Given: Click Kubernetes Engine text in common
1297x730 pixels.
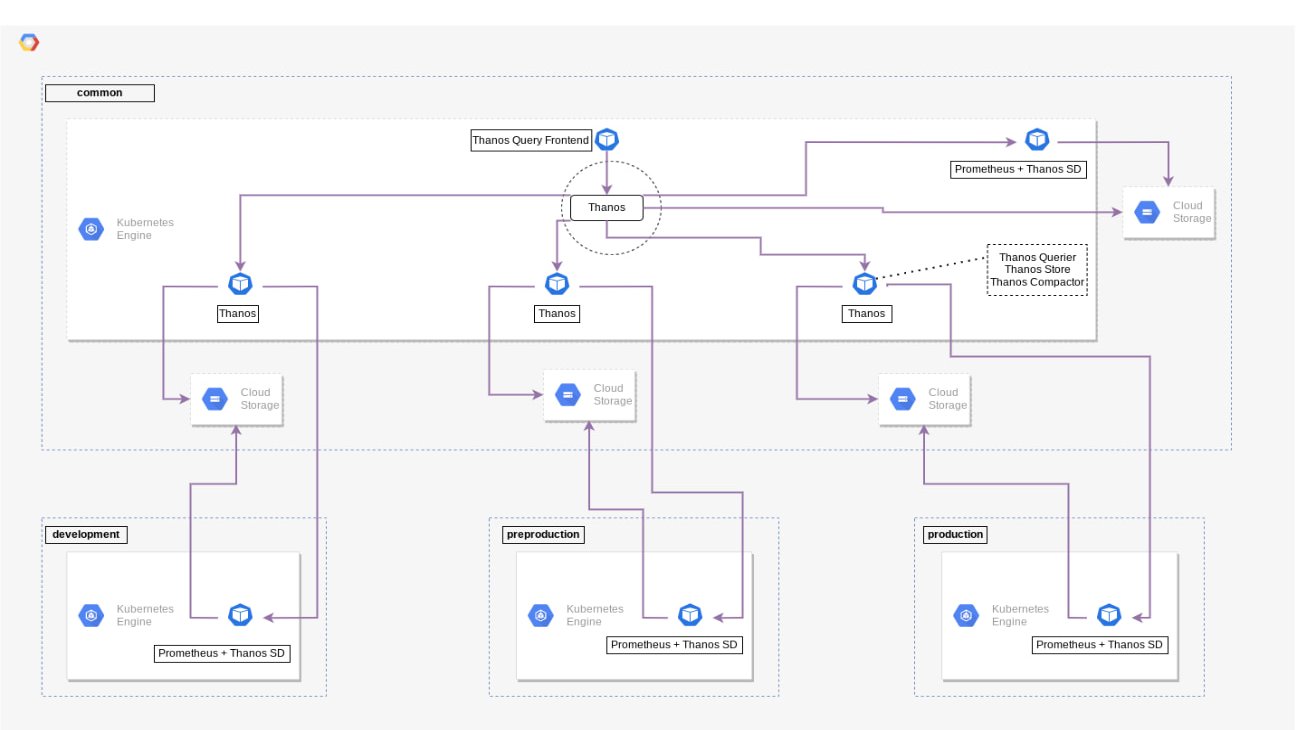Looking at the screenshot, I should (x=145, y=228).
